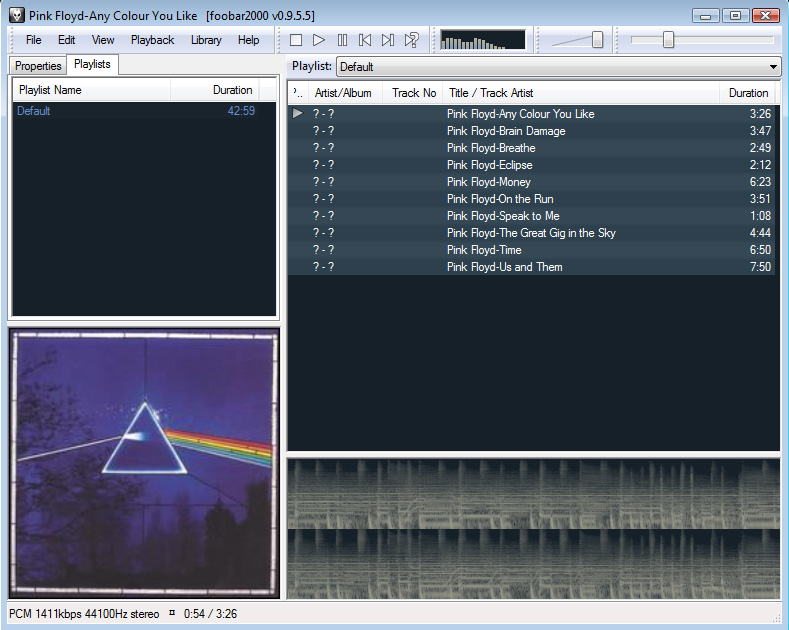Open the View menu
The image size is (789, 630).
103,40
